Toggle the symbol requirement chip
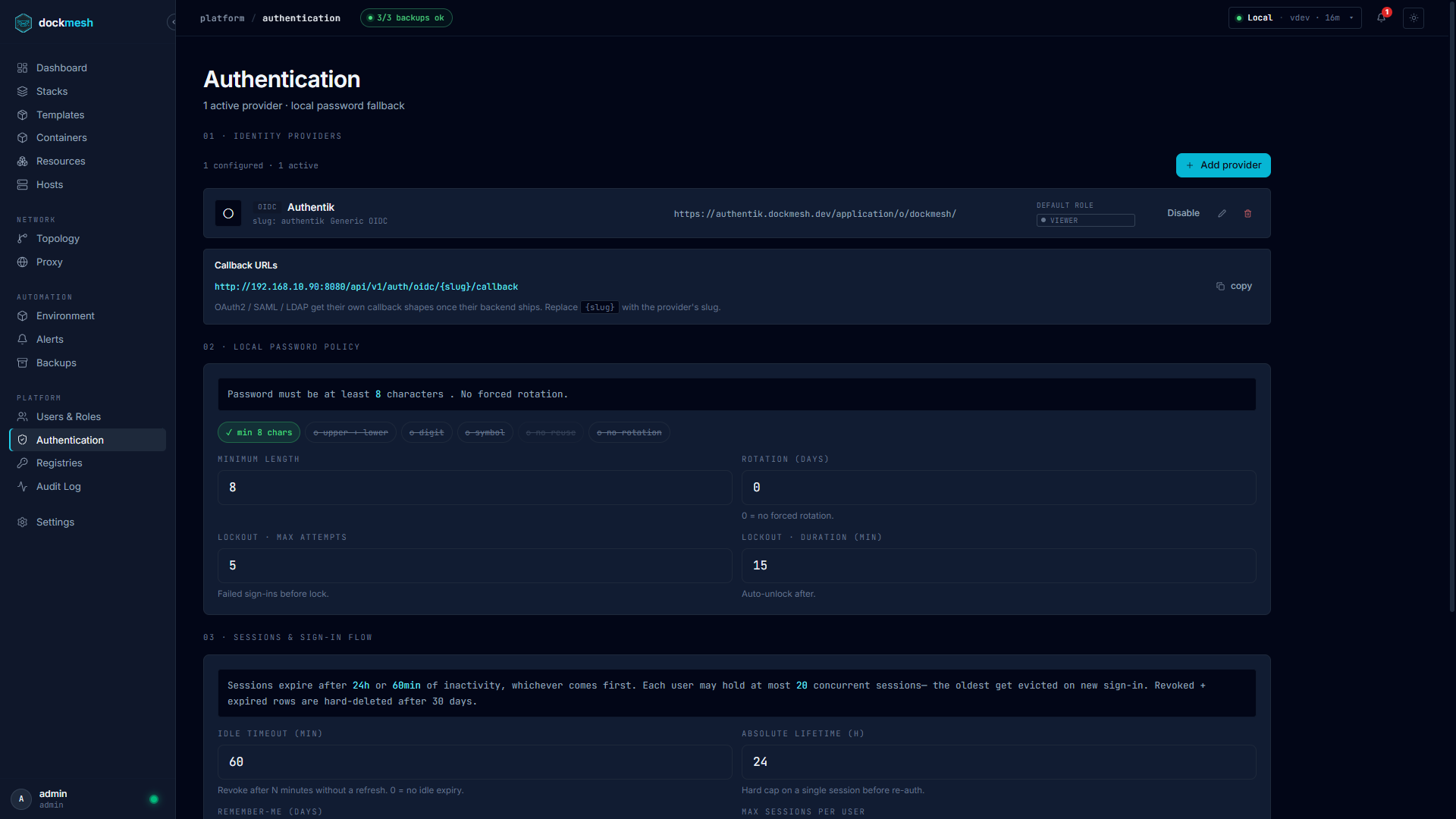Image resolution: width=1456 pixels, height=819 pixels. [x=485, y=432]
